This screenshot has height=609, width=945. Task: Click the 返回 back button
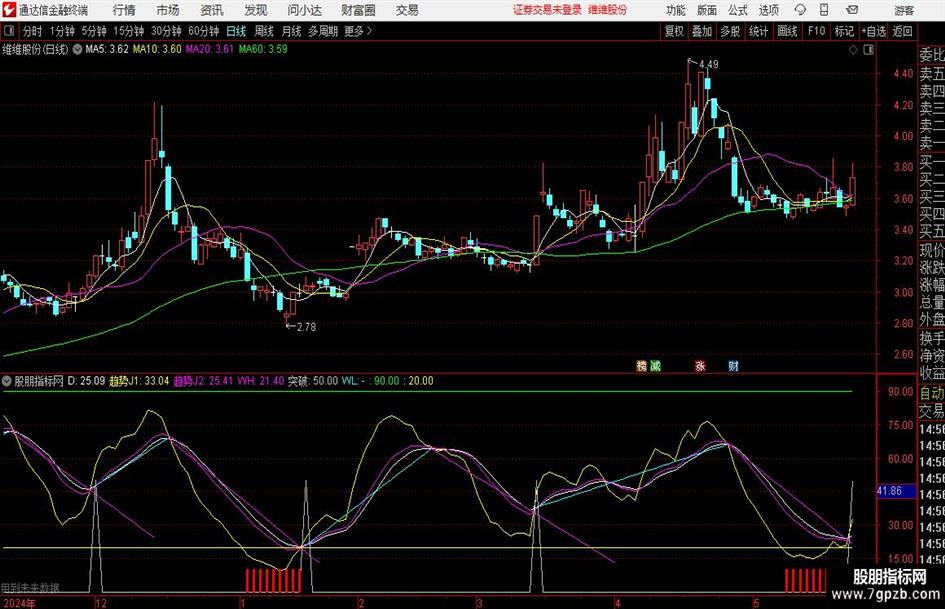tap(902, 31)
